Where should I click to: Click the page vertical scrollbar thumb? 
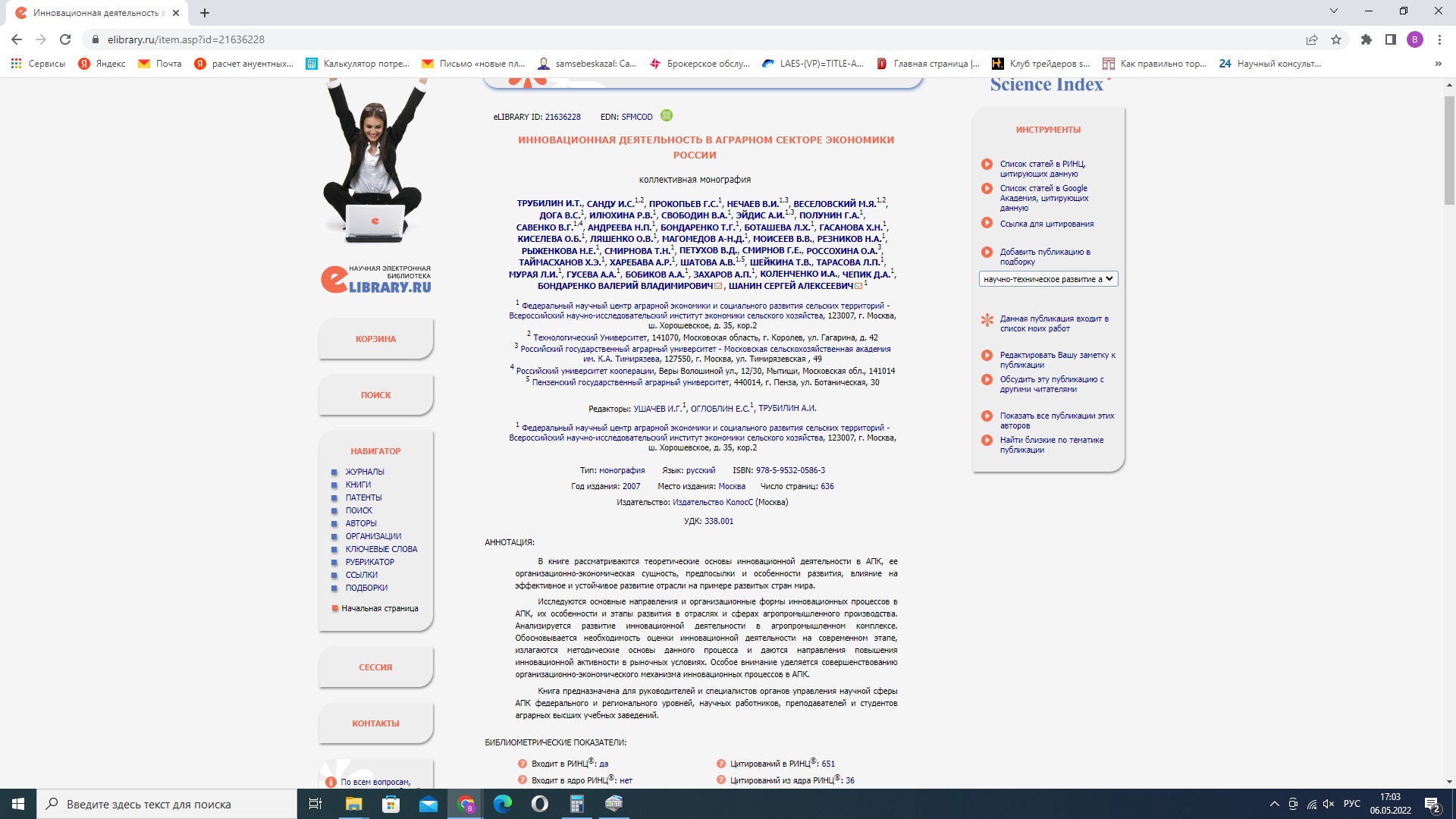(1449, 150)
